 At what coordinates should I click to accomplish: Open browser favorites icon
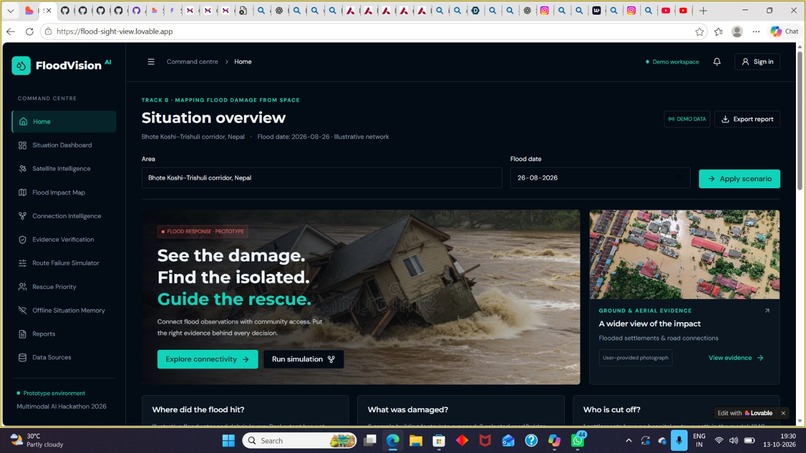click(x=719, y=31)
